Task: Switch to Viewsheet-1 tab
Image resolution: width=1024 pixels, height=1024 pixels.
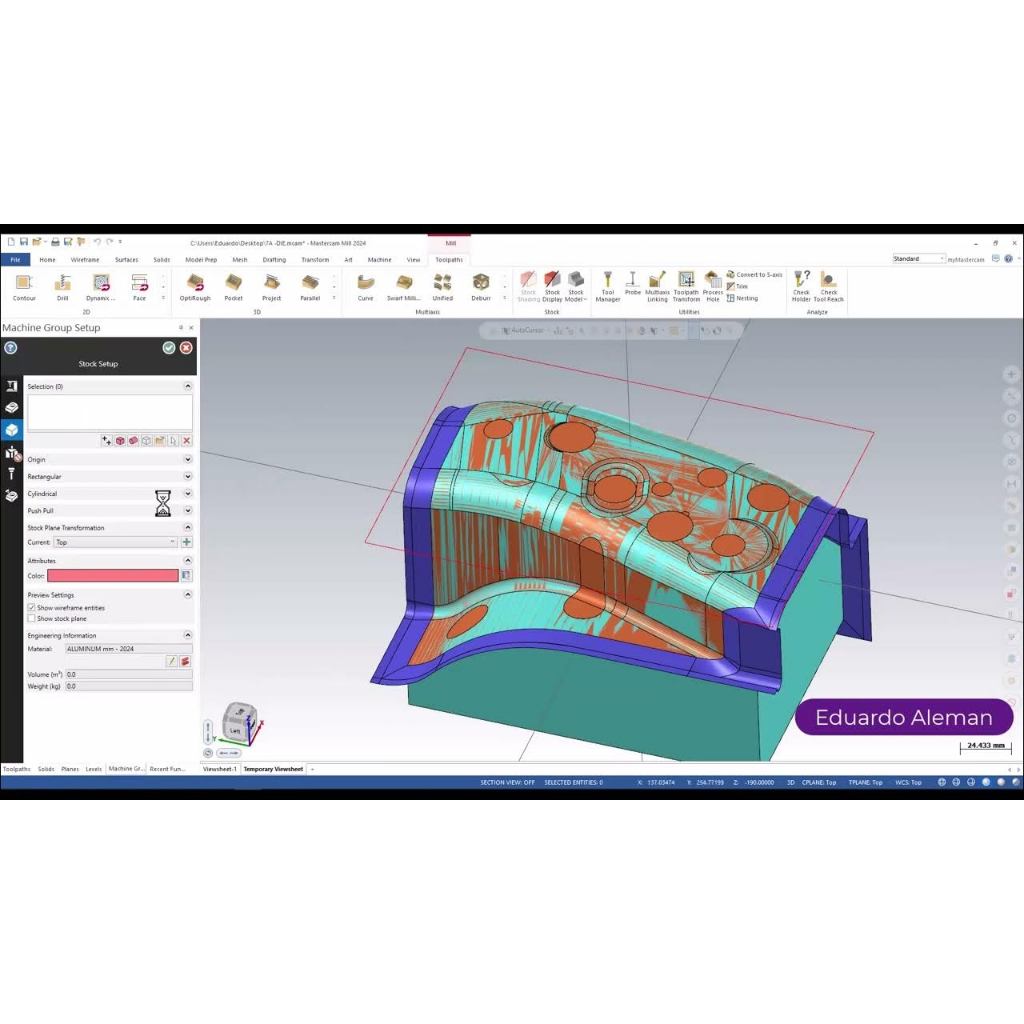Action: 220,769
